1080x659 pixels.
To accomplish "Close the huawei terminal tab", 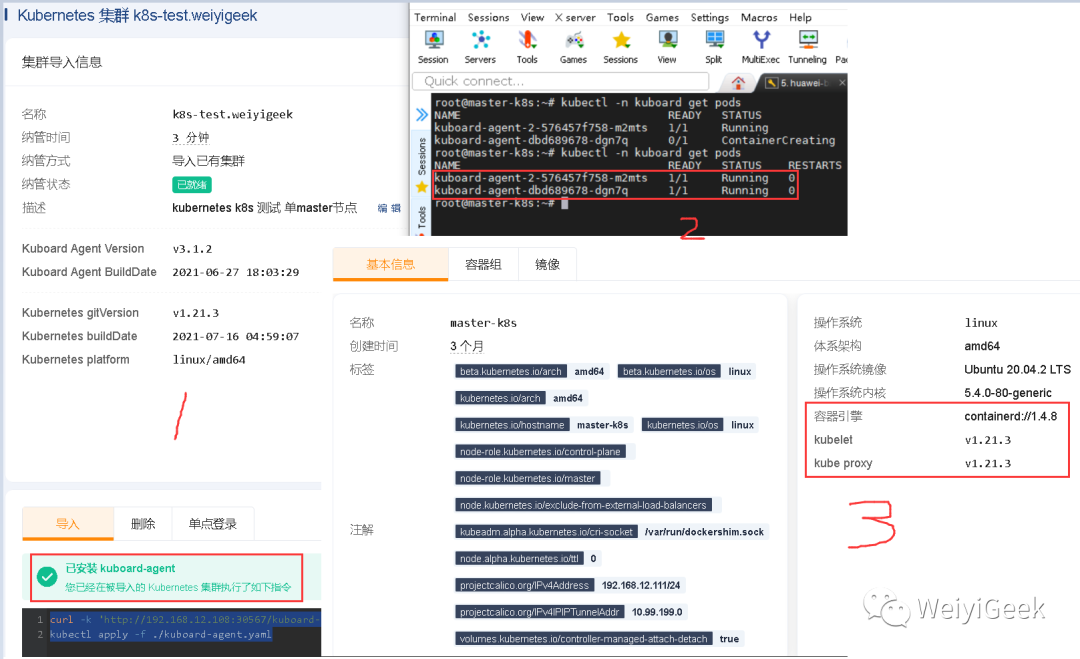I will click(842, 83).
